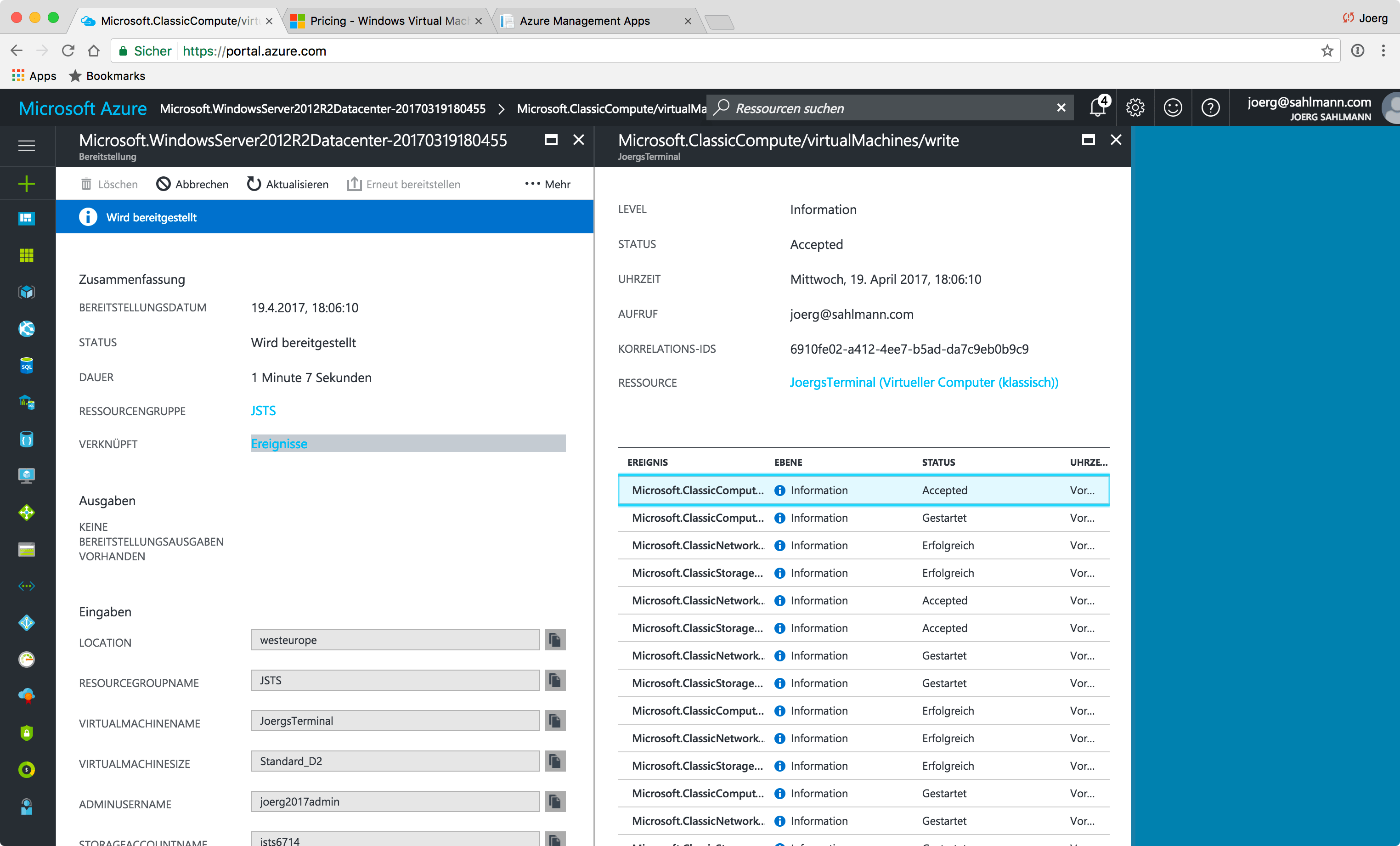
Task: Select the highlighted Microsoft.ClassicComput Accepted event row
Action: point(864,490)
